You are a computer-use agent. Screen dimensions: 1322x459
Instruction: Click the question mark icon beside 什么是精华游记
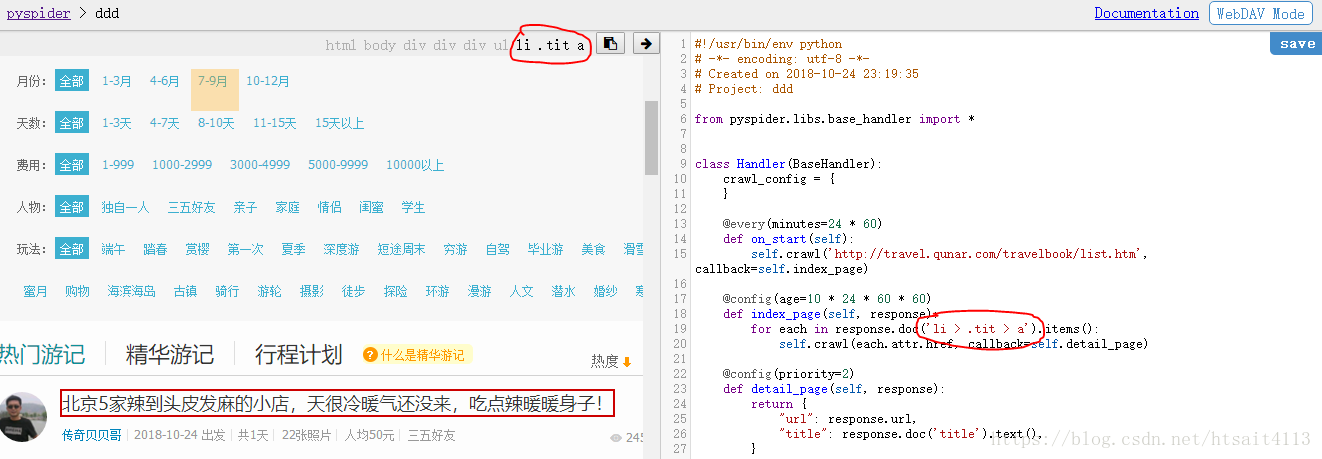click(370, 355)
